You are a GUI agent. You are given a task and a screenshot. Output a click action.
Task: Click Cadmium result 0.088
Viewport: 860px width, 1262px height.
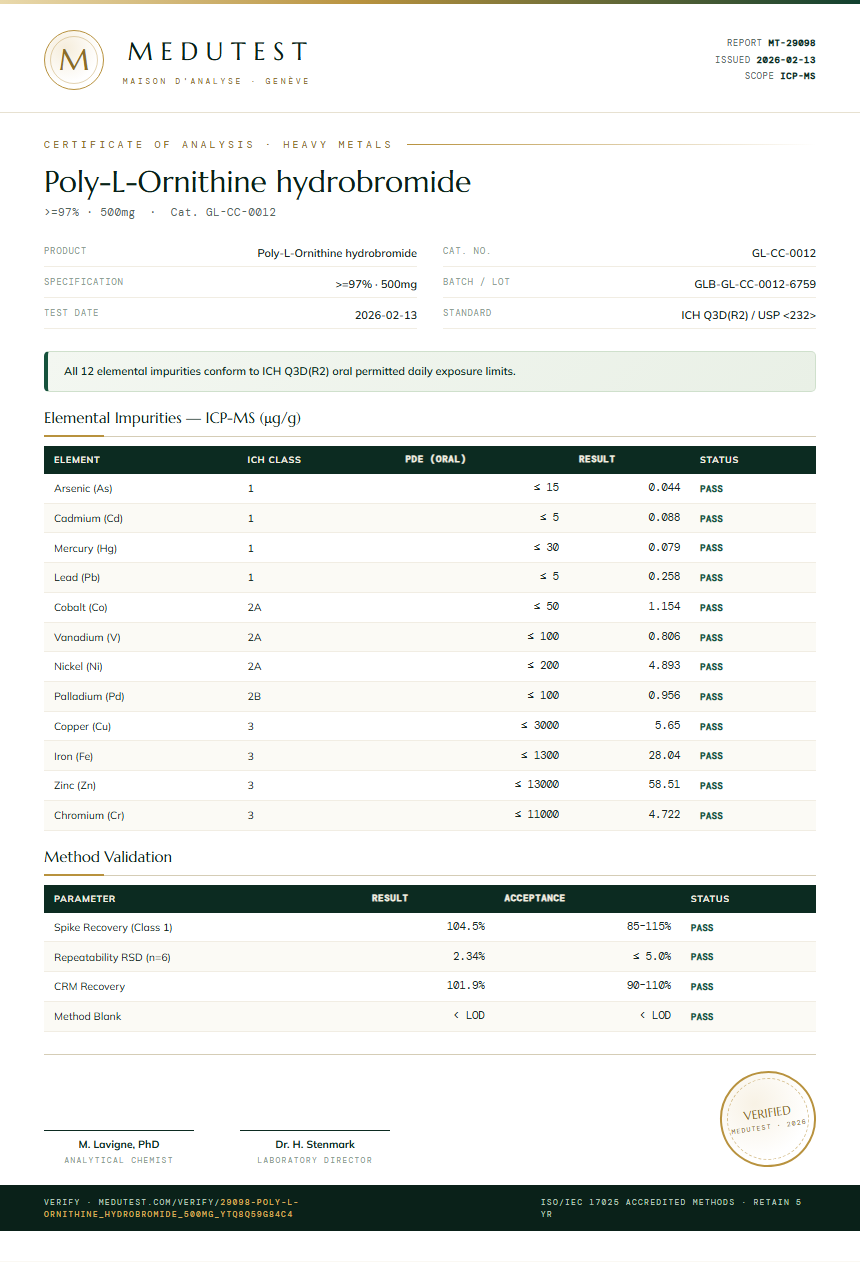click(664, 518)
